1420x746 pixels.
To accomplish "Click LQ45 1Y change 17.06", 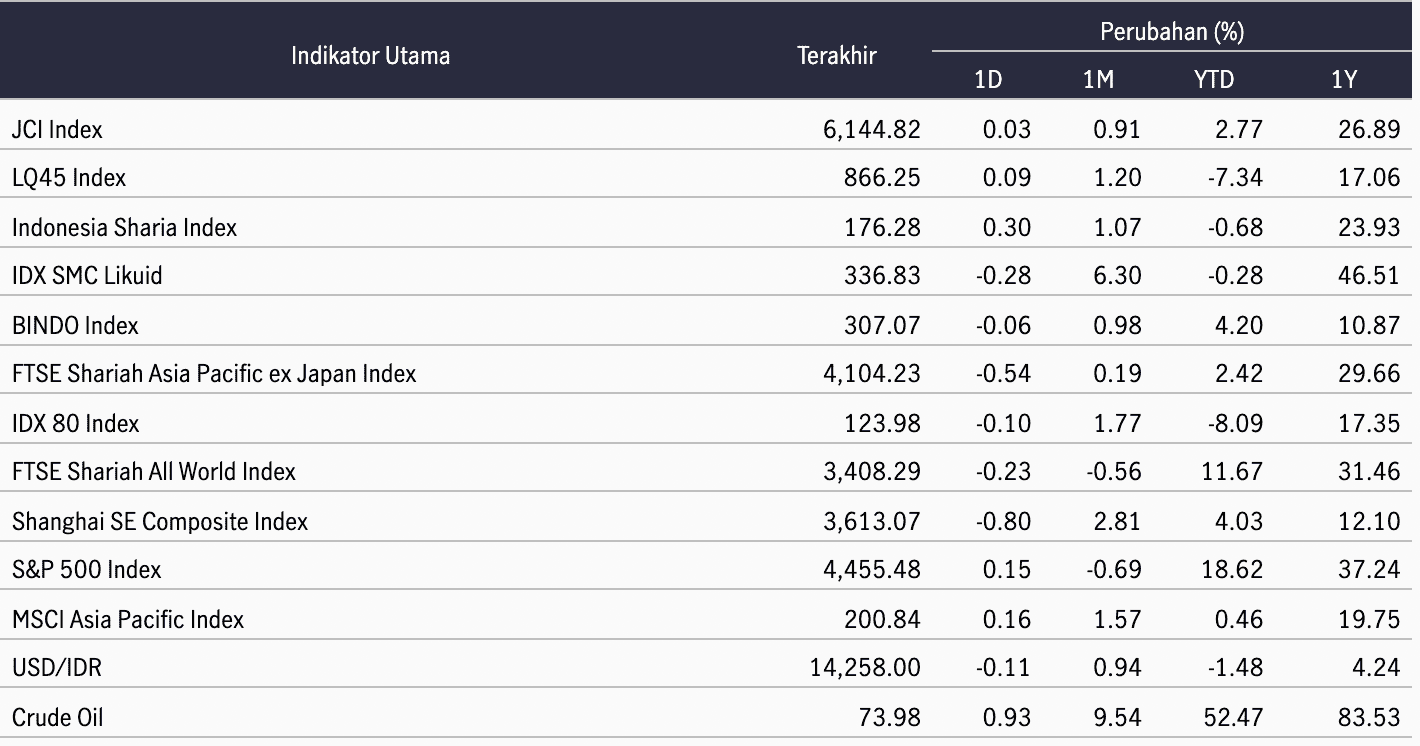I will [1370, 178].
